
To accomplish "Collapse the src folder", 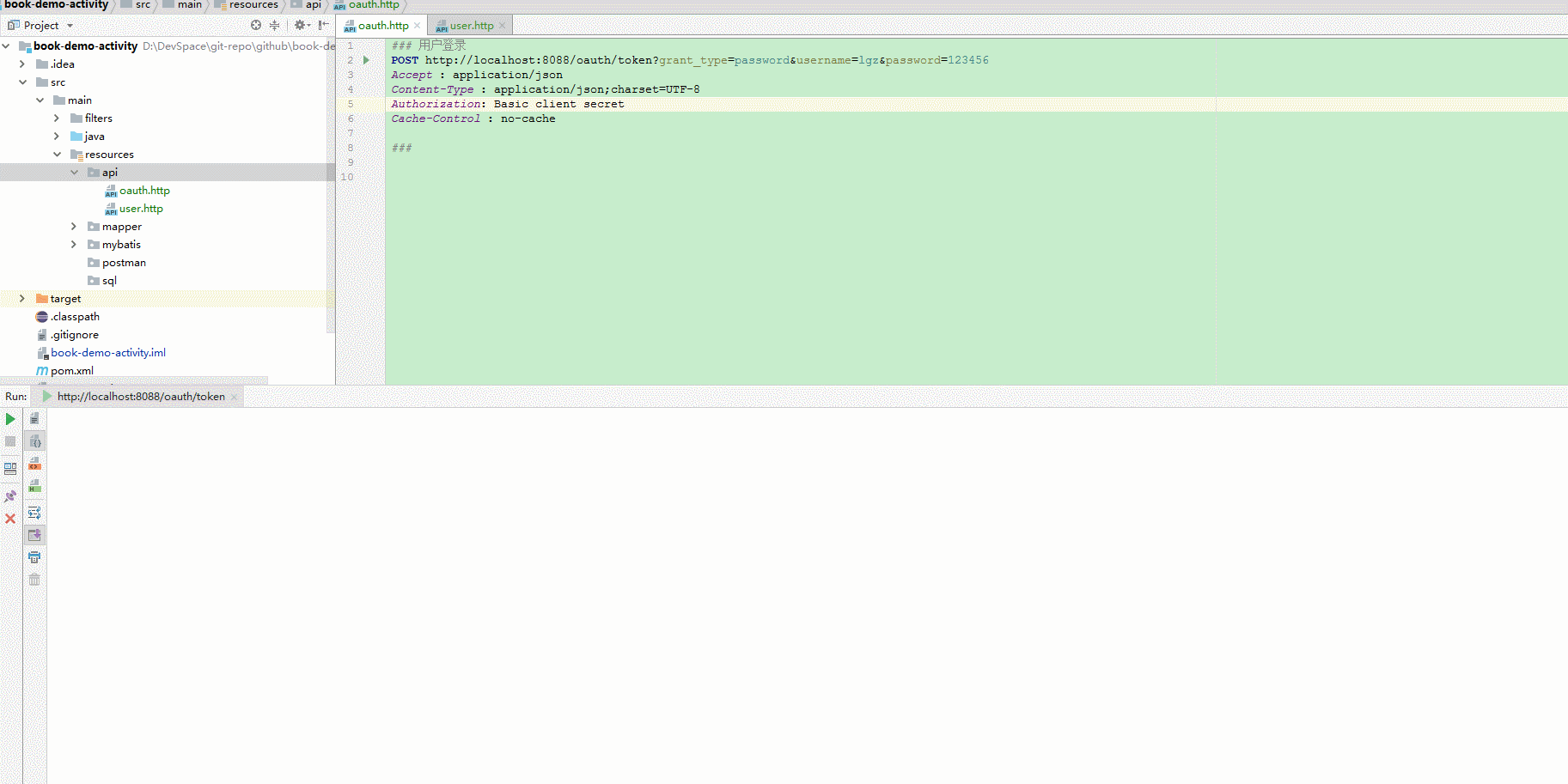I will pos(22,82).
